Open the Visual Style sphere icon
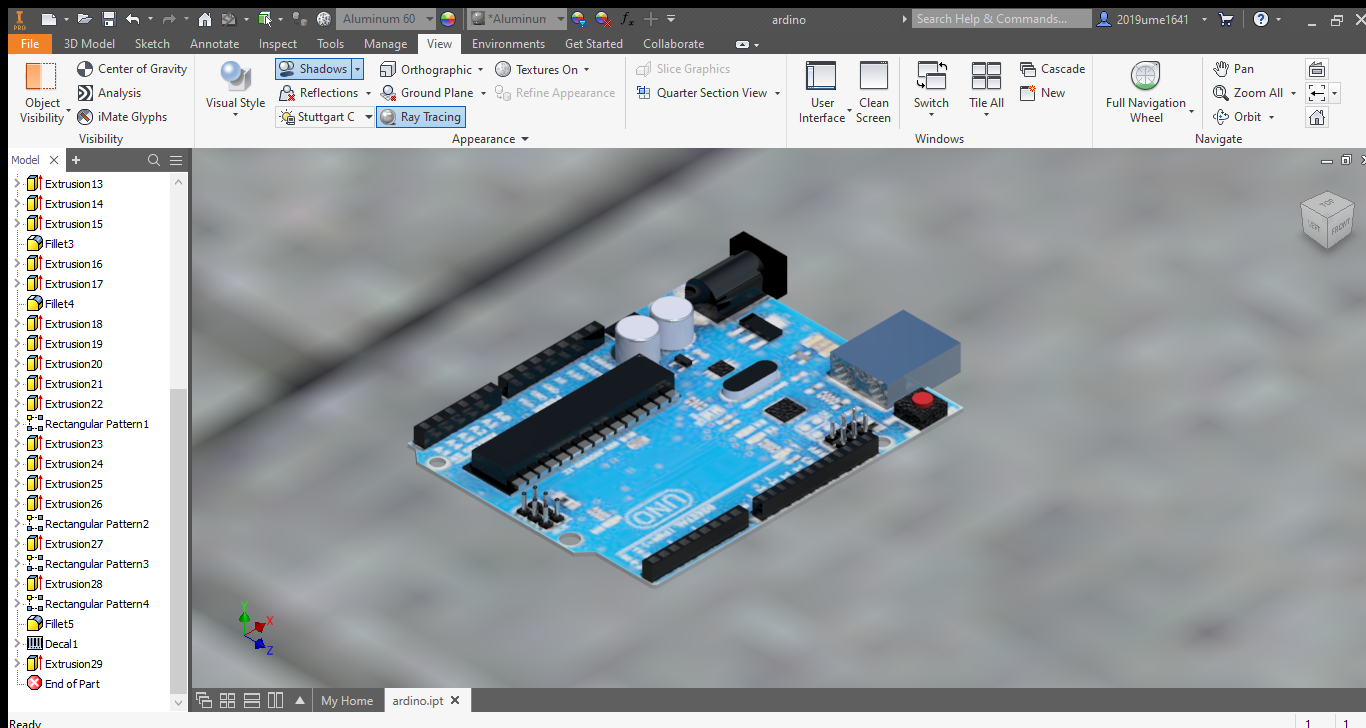The width and height of the screenshot is (1366, 728). 235,76
